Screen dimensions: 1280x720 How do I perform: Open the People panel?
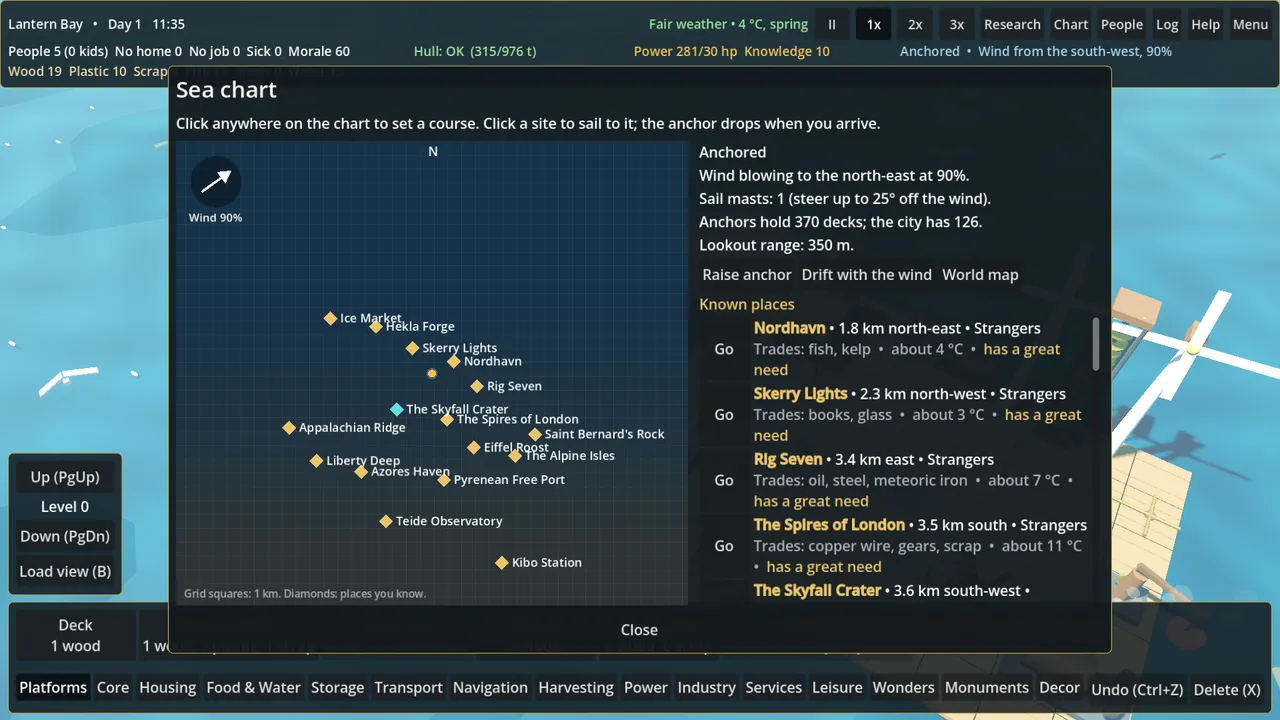point(1122,24)
